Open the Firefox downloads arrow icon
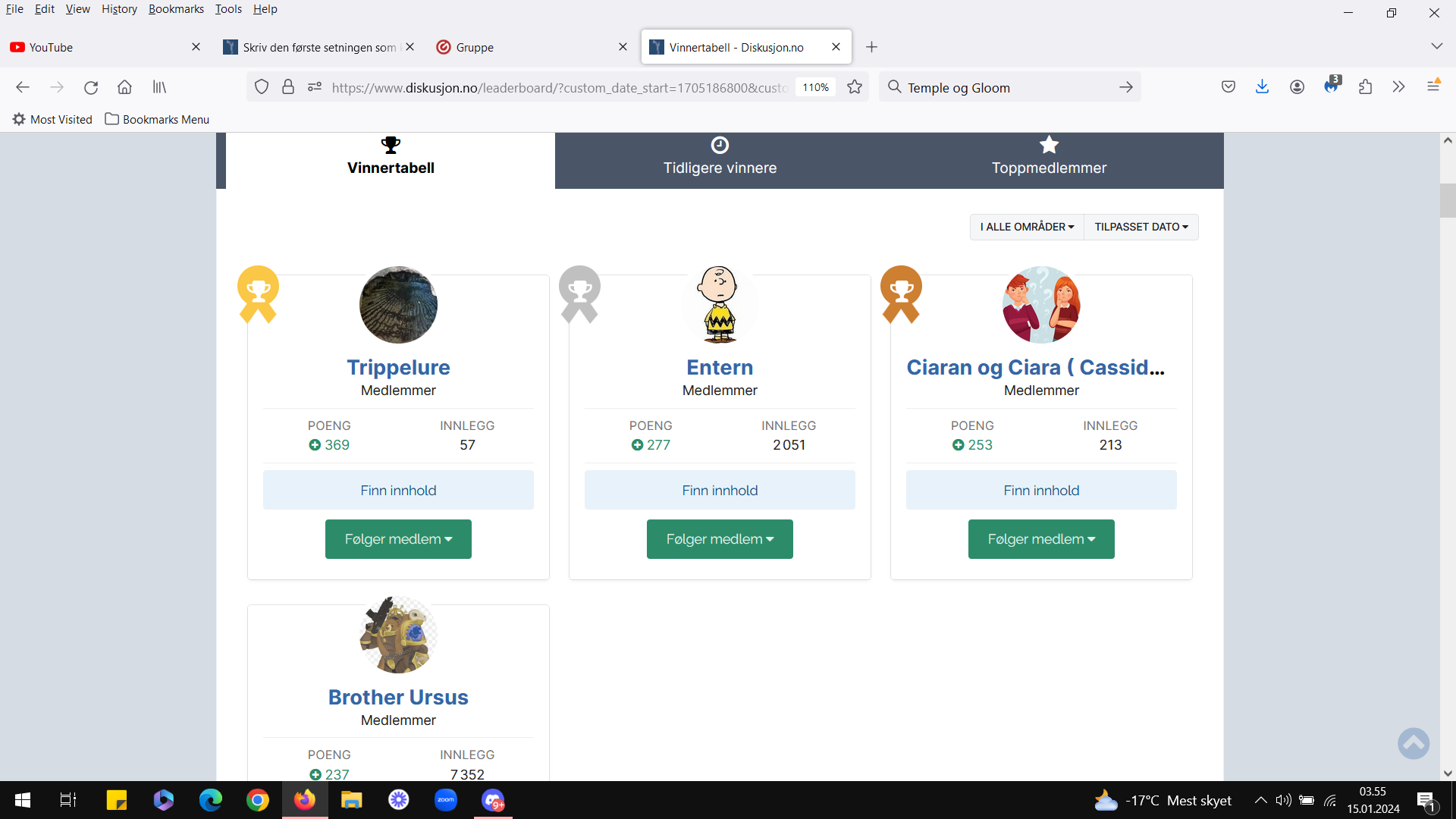This screenshot has height=819, width=1456. 1262,87
